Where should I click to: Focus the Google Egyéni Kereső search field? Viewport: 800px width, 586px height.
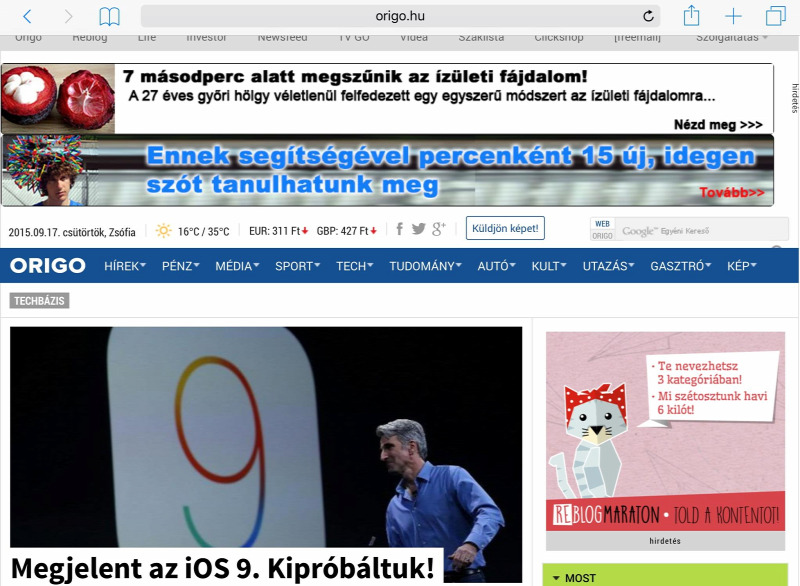(702, 231)
